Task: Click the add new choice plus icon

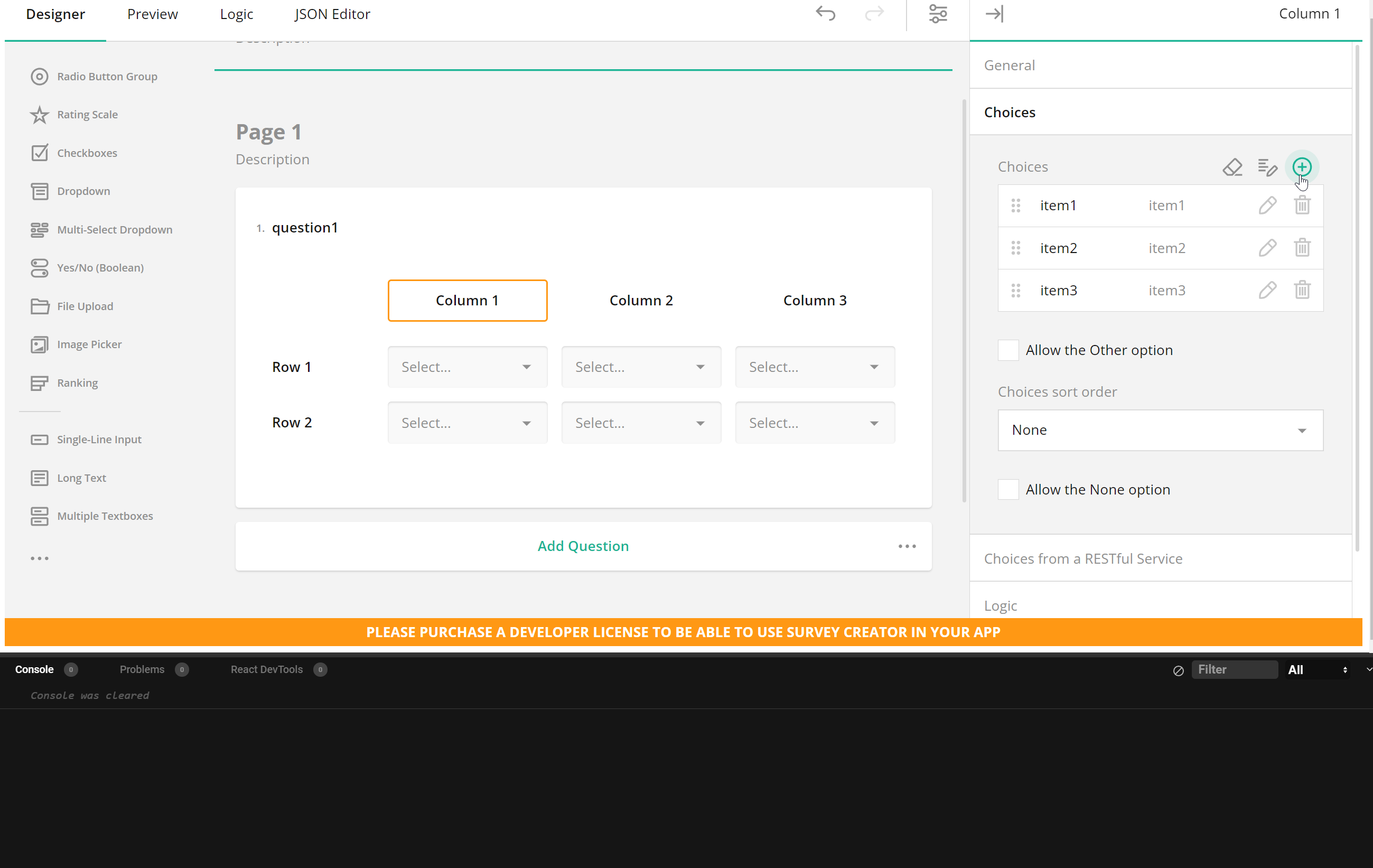Action: (x=1301, y=167)
